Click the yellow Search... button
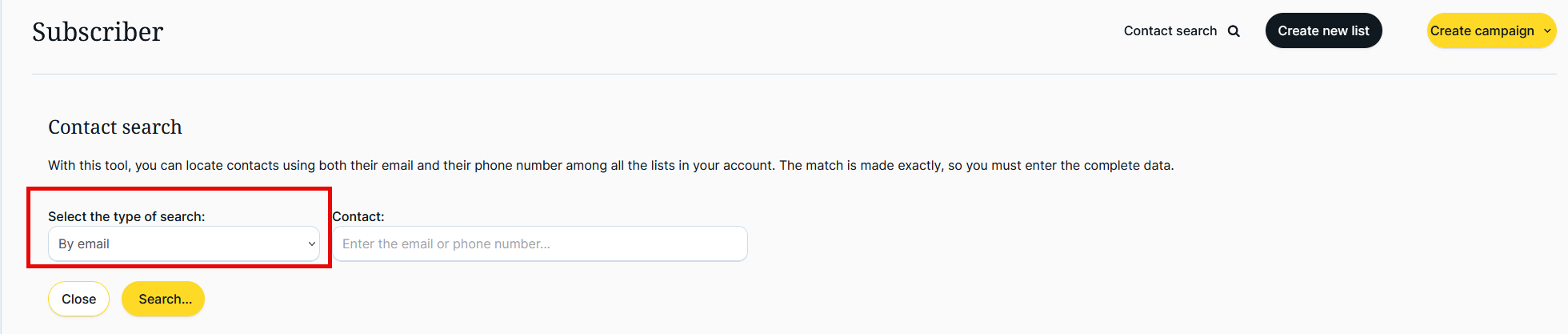Viewport: 1568px width, 334px height. click(x=163, y=299)
